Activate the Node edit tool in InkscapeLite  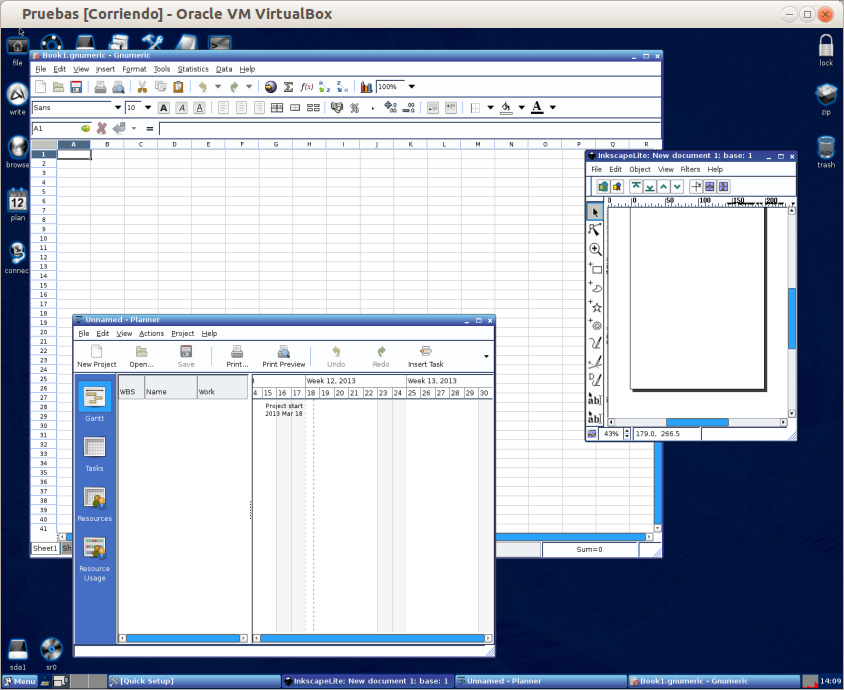click(x=595, y=230)
